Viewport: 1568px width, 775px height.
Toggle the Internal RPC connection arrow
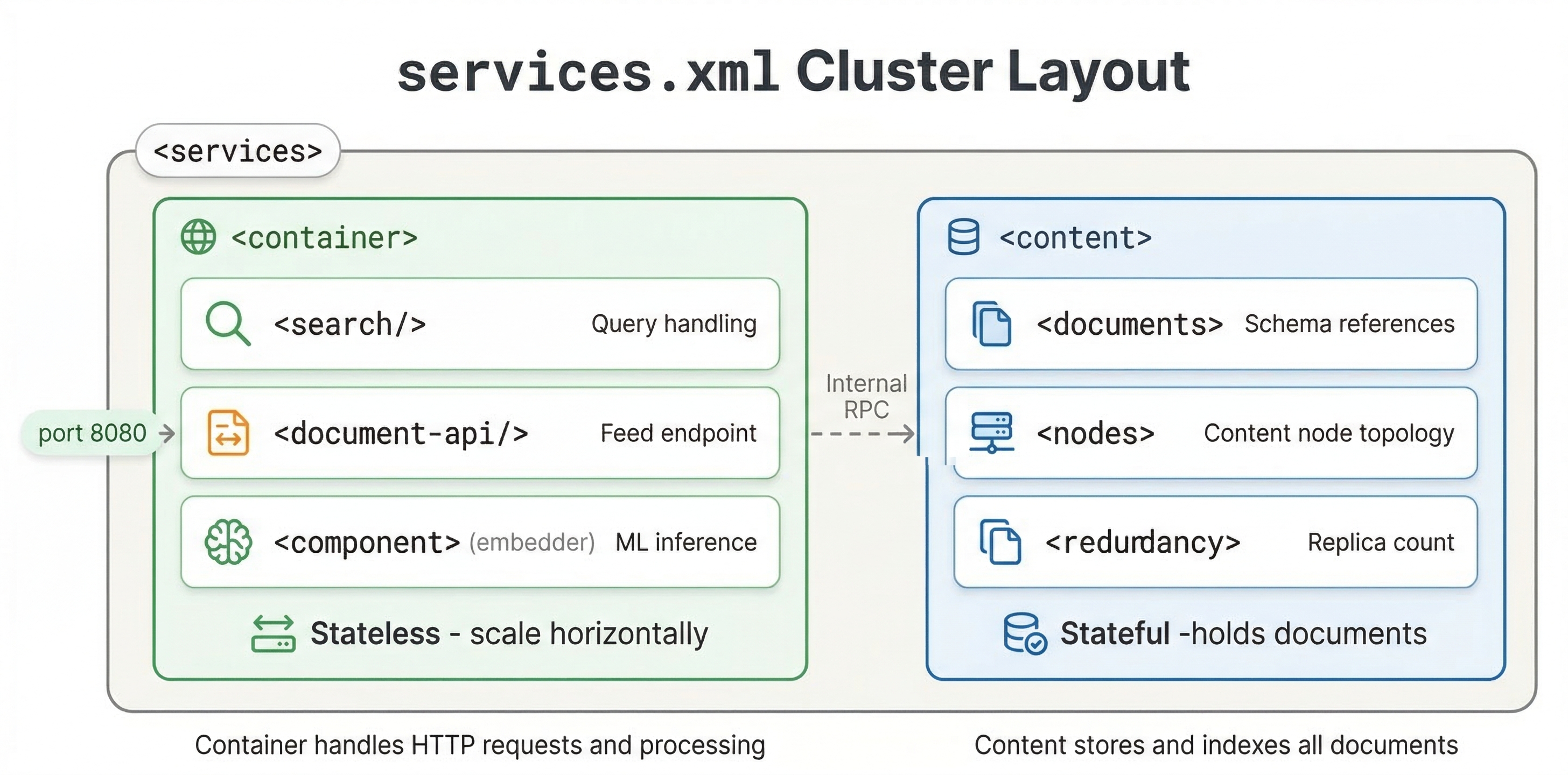coord(864,434)
